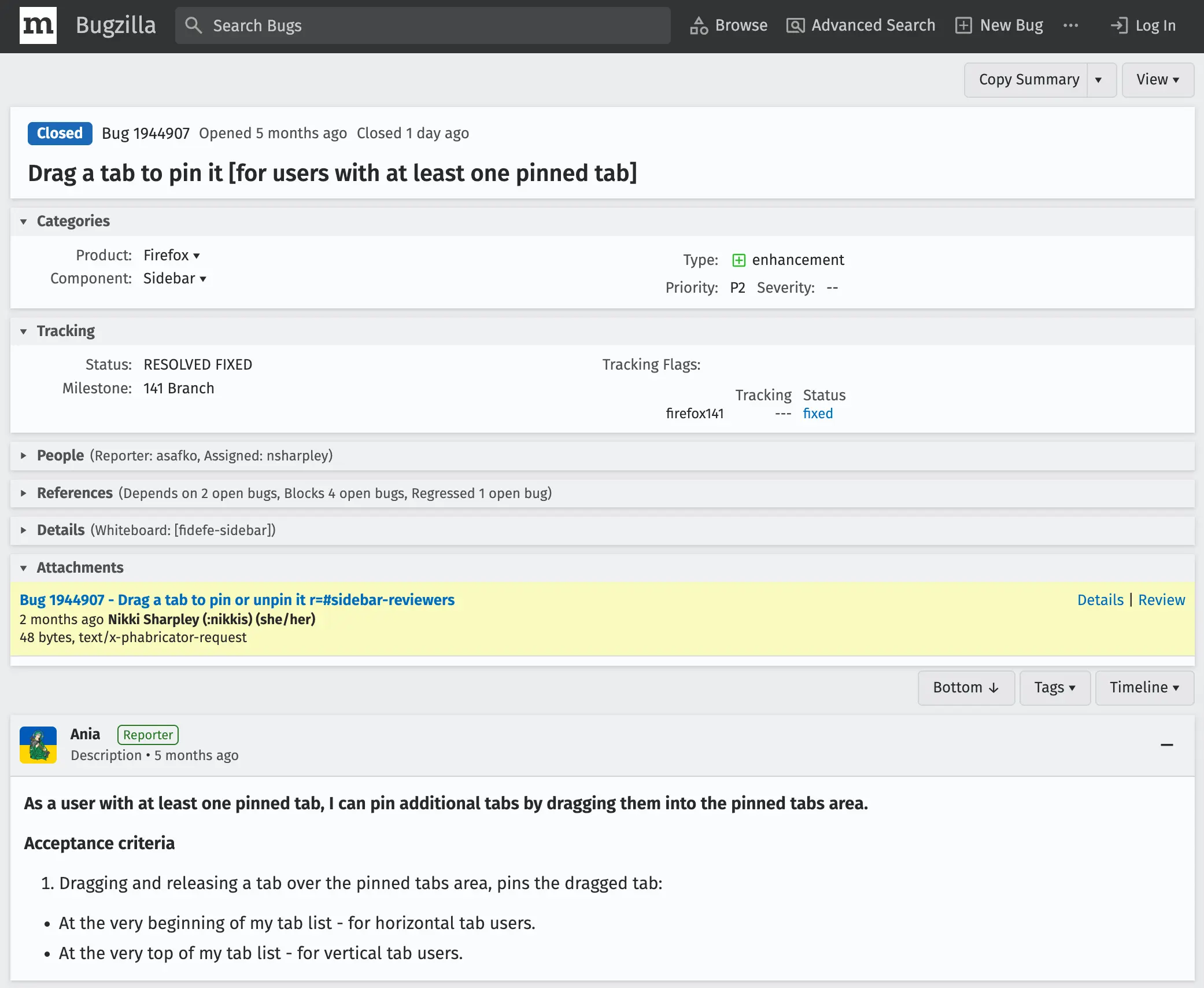Jump to Bottom of comments
Screen dimensions: 1204x988
[x=966, y=688]
